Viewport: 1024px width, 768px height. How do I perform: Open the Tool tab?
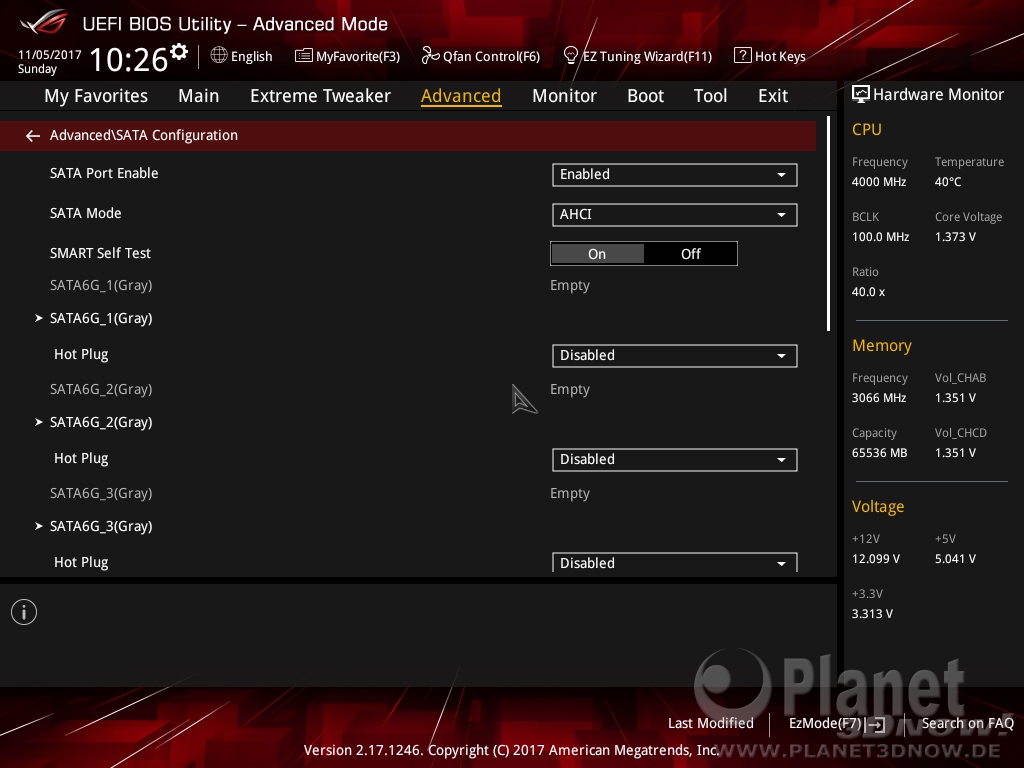point(710,96)
